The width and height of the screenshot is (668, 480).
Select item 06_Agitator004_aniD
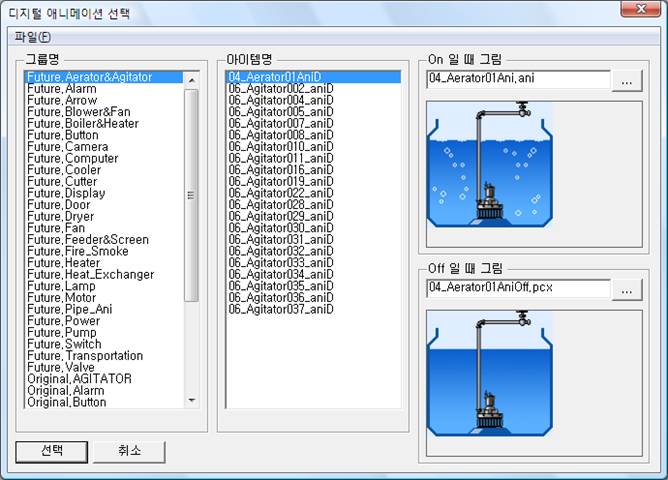point(313,100)
